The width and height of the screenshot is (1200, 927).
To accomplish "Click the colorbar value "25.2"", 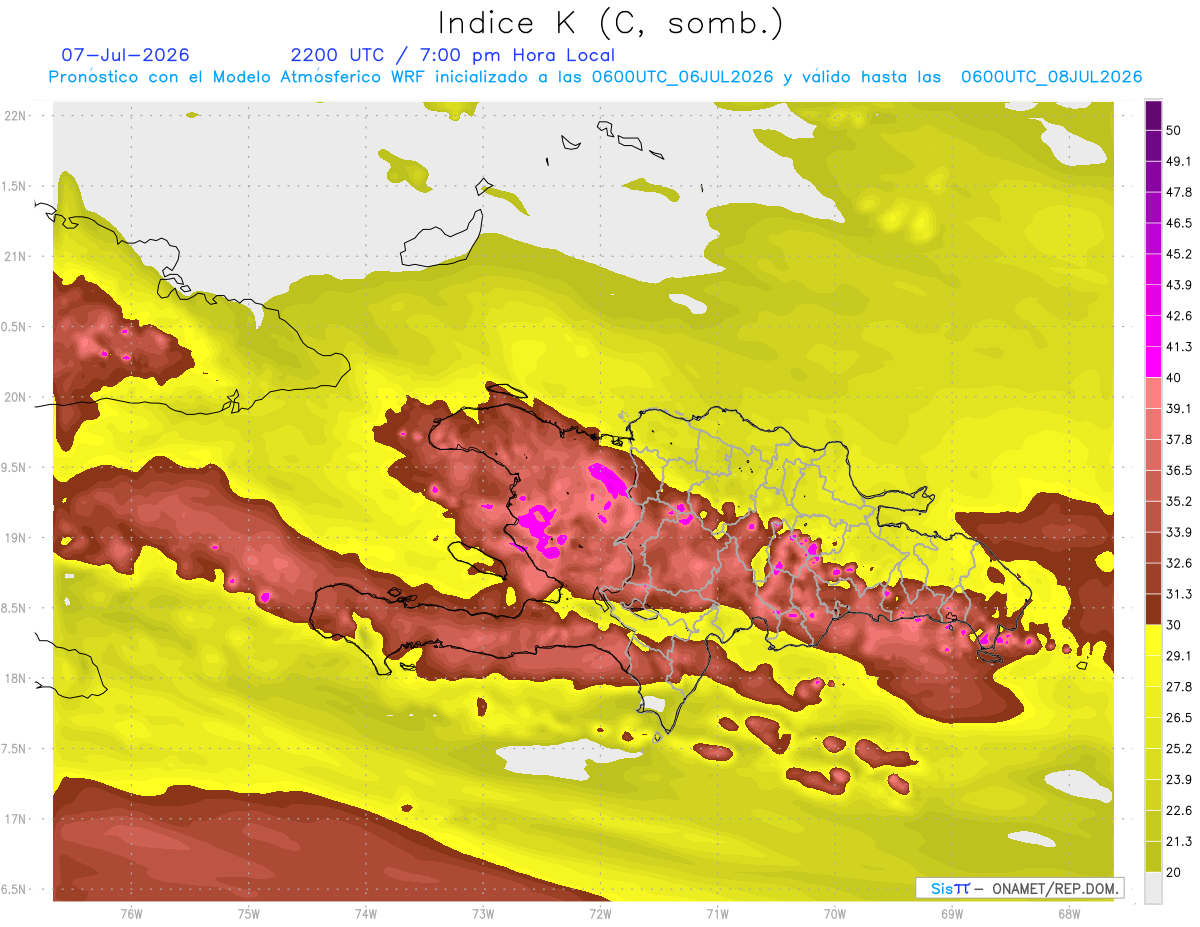I will tap(1178, 748).
